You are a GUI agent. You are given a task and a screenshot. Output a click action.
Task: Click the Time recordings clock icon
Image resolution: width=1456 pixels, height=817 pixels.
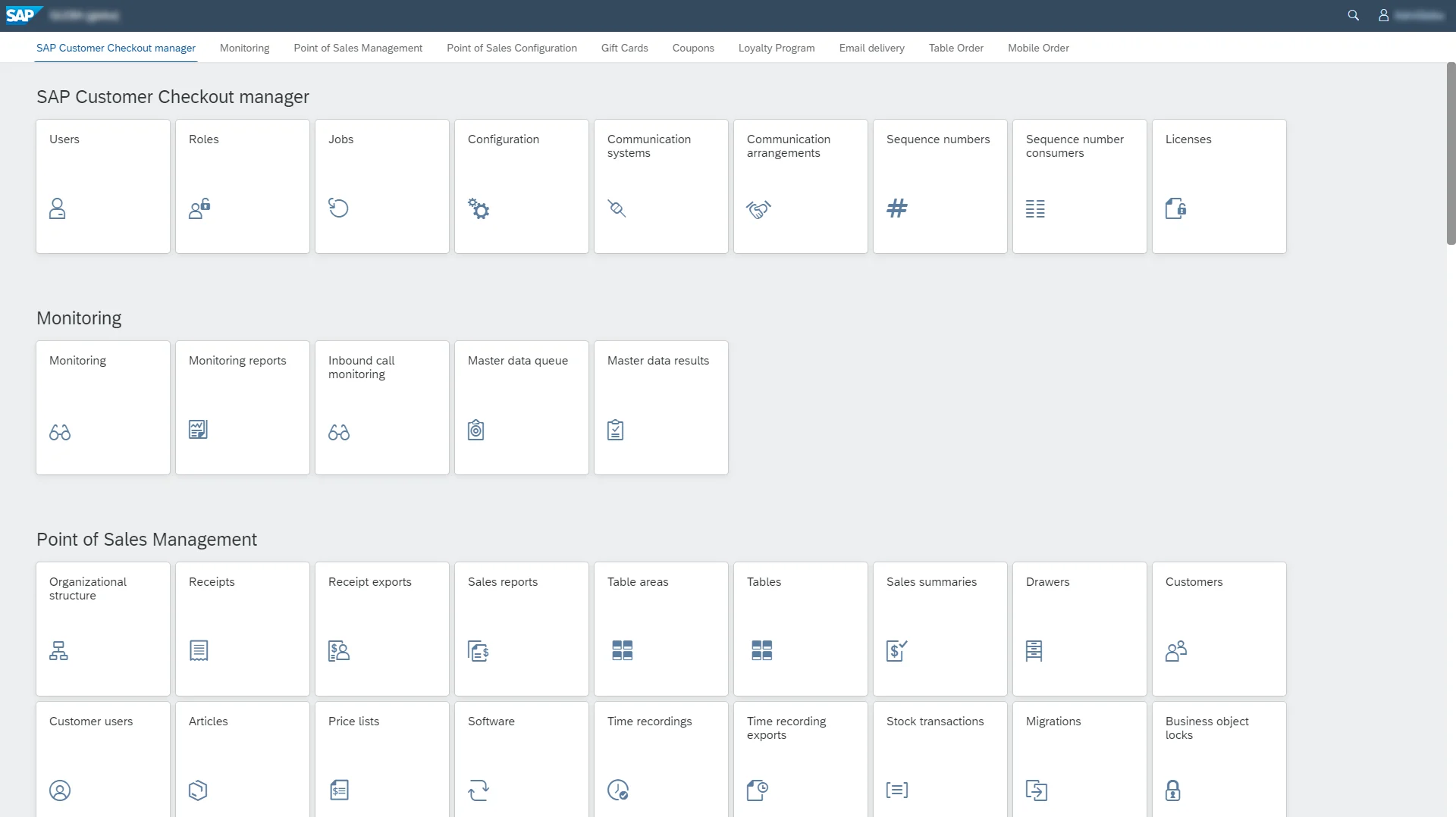pos(618,790)
